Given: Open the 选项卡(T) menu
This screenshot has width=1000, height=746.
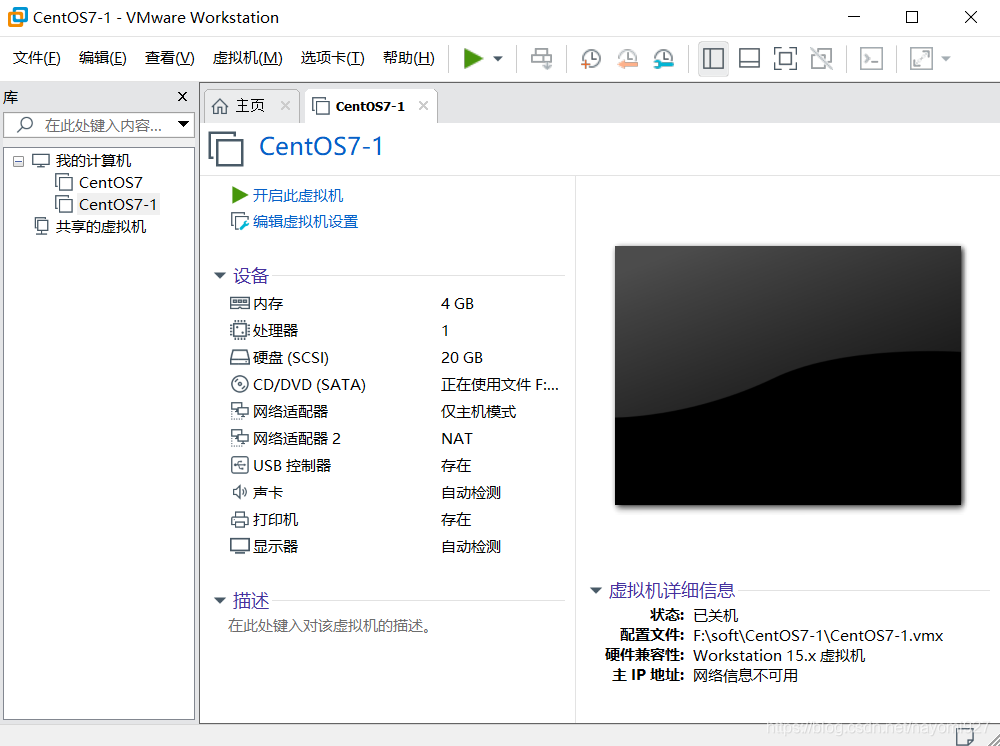Looking at the screenshot, I should 332,58.
